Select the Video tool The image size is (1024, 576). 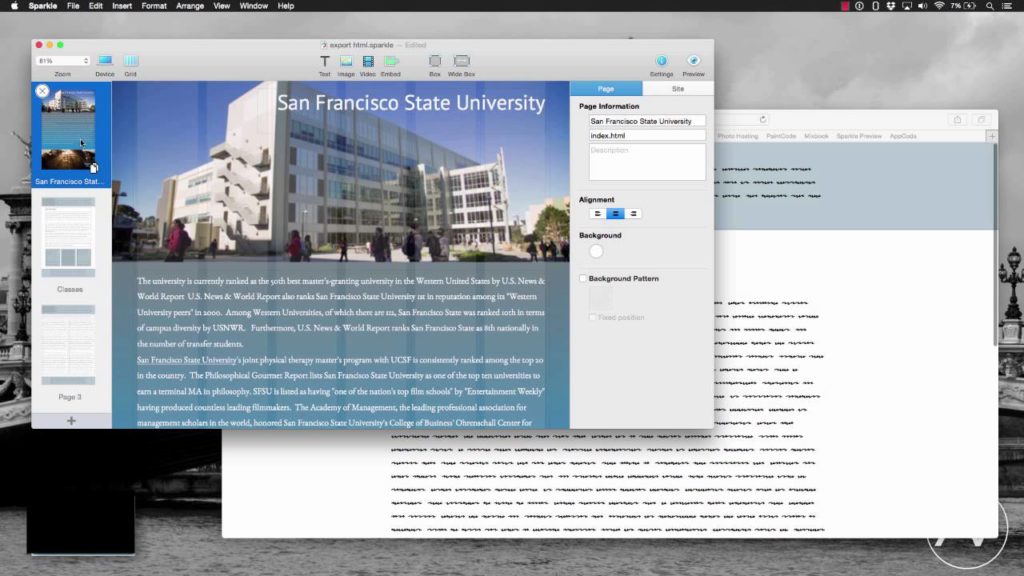click(x=366, y=62)
